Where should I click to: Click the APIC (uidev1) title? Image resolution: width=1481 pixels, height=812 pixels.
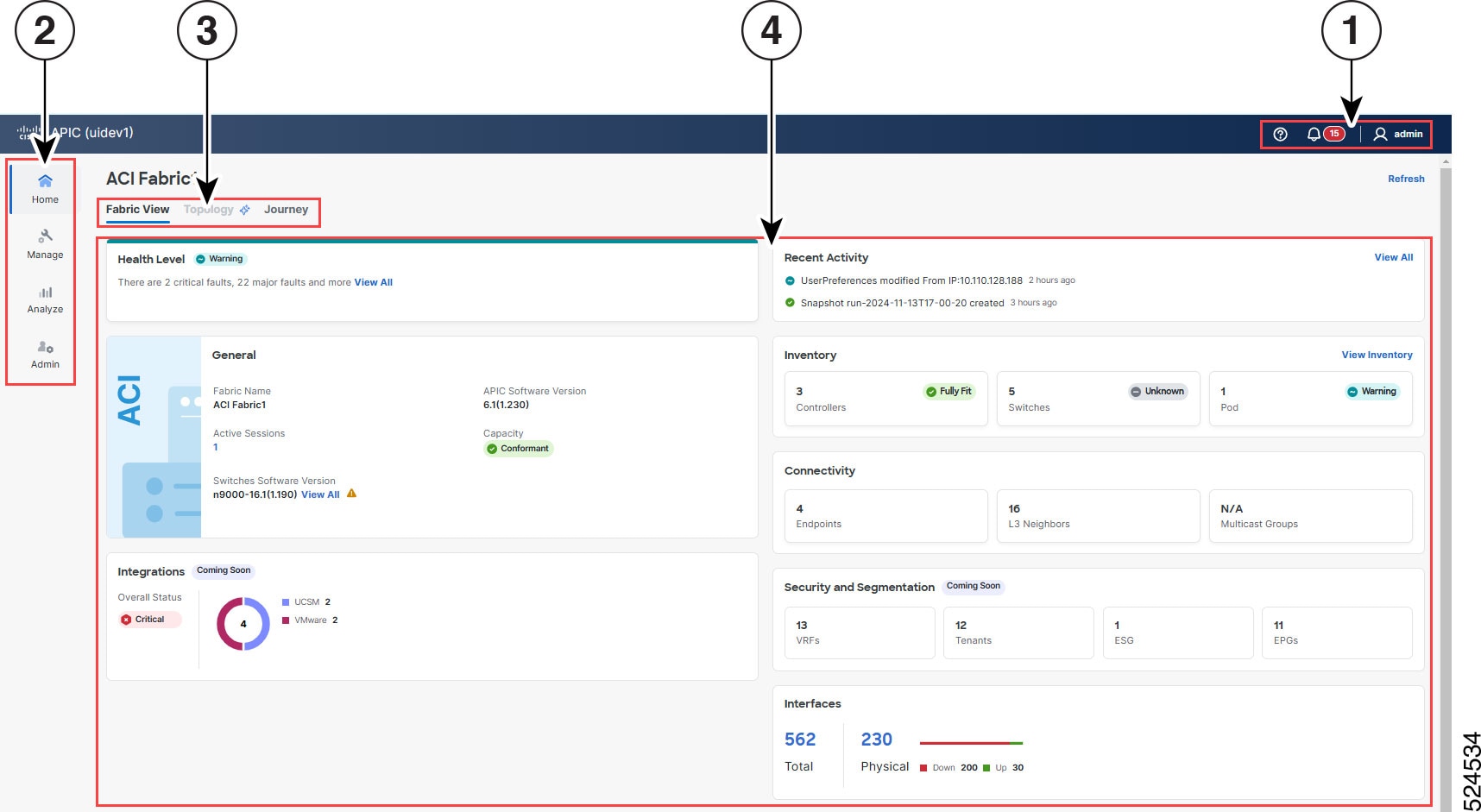(91, 133)
